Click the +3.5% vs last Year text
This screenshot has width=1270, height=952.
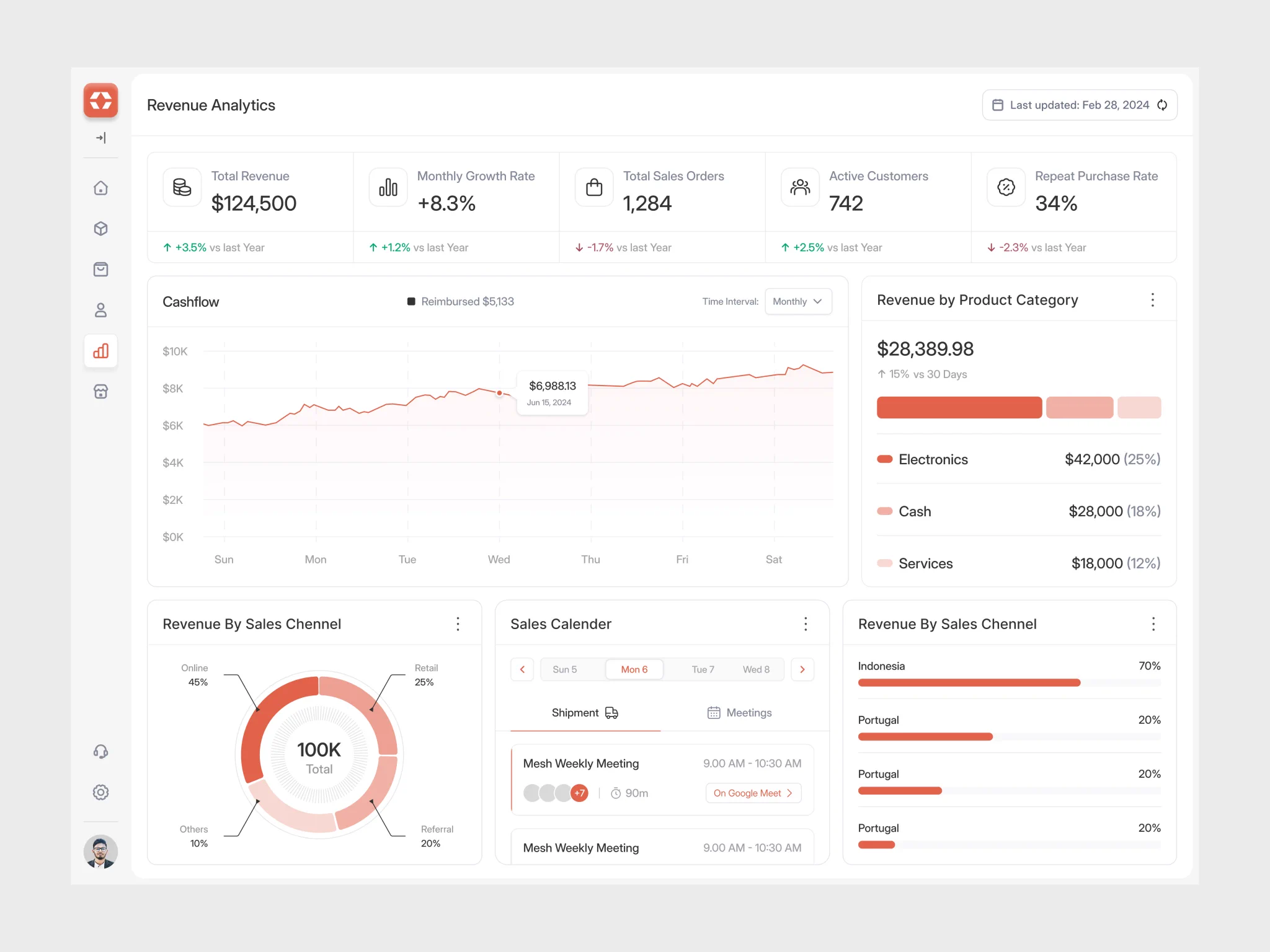click(x=214, y=247)
